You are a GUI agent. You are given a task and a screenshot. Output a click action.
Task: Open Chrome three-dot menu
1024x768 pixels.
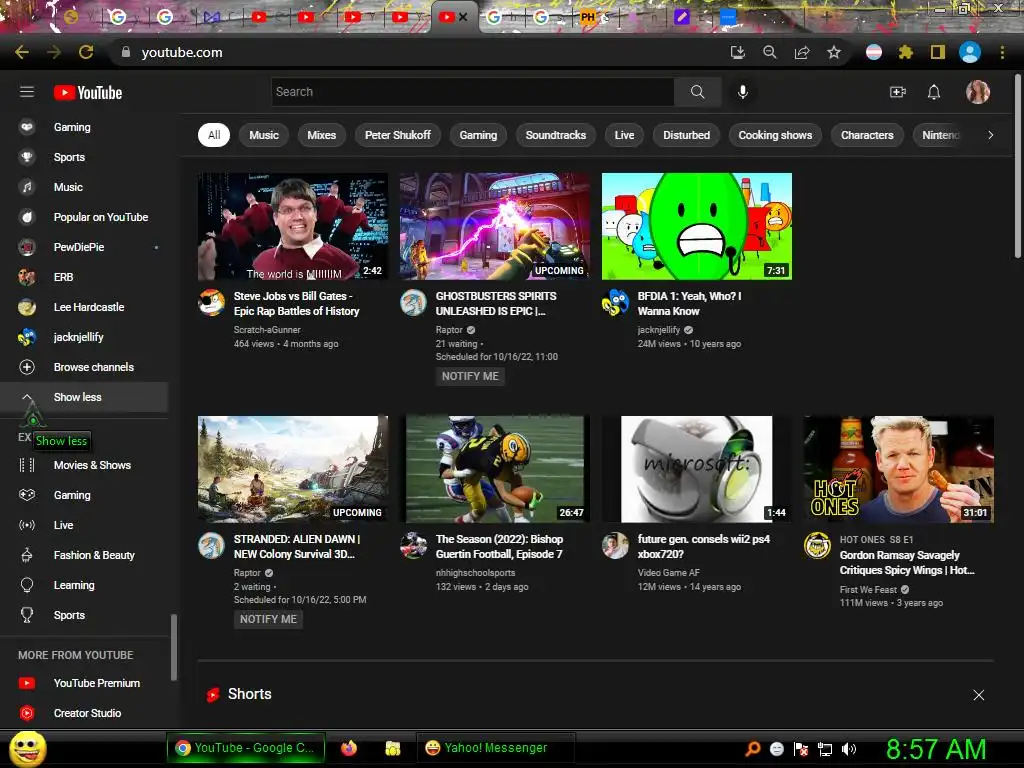(1002, 52)
